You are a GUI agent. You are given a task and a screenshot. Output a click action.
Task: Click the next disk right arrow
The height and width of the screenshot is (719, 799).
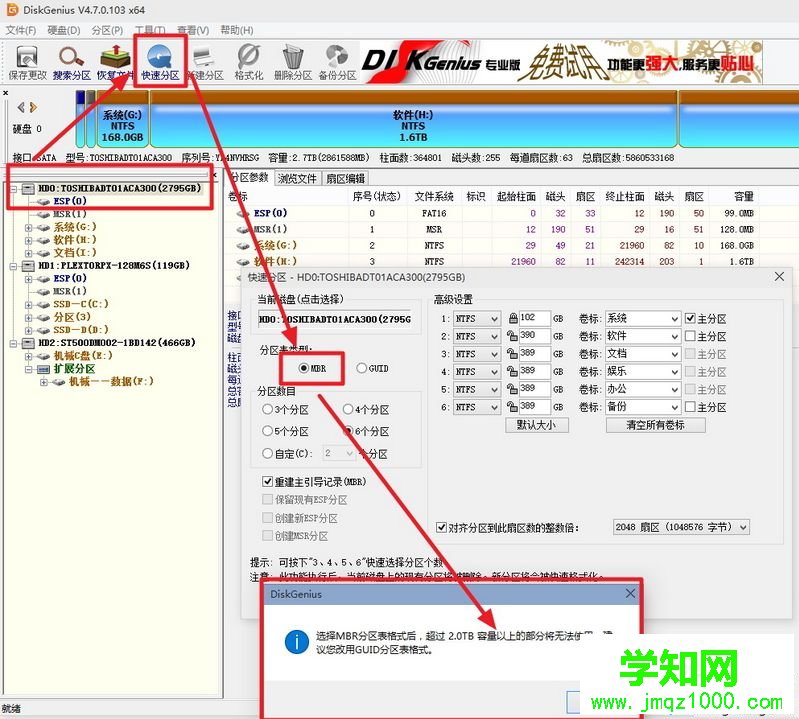pos(33,107)
